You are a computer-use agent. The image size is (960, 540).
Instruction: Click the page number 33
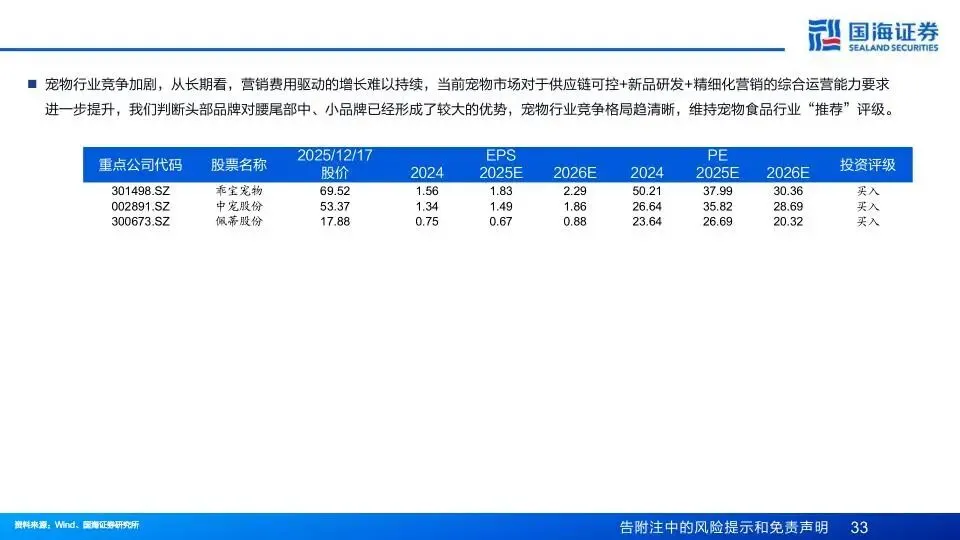pyautogui.click(x=860, y=527)
